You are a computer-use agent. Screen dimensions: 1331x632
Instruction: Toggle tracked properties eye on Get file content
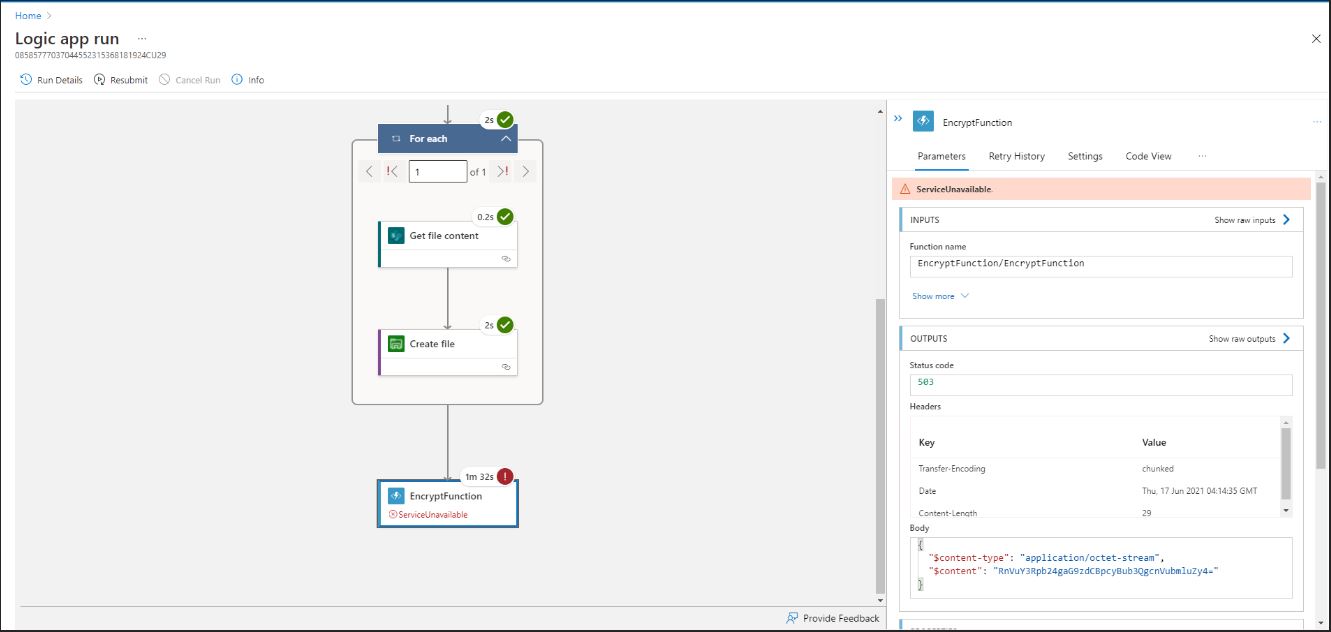506,258
